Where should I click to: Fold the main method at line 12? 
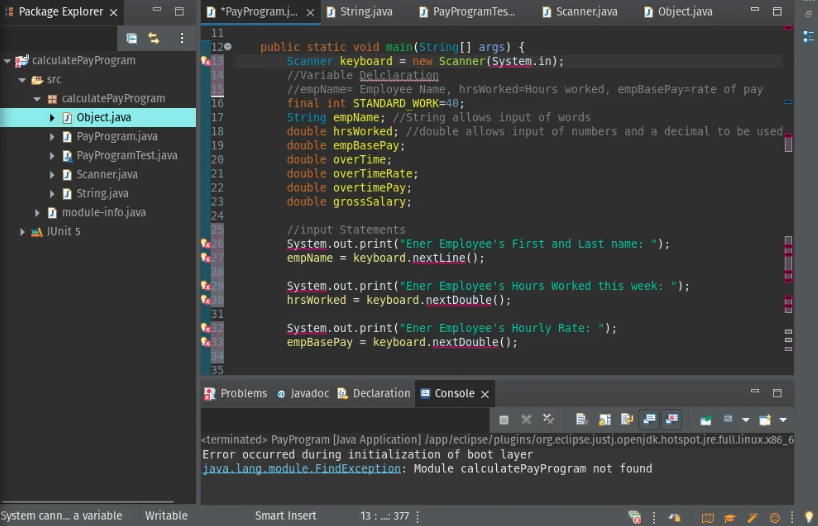pos(228,47)
